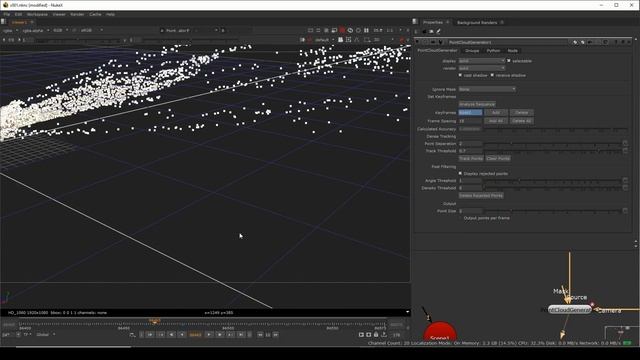Click the Track Points button
Image resolution: width=640 pixels, height=360 pixels.
point(471,158)
